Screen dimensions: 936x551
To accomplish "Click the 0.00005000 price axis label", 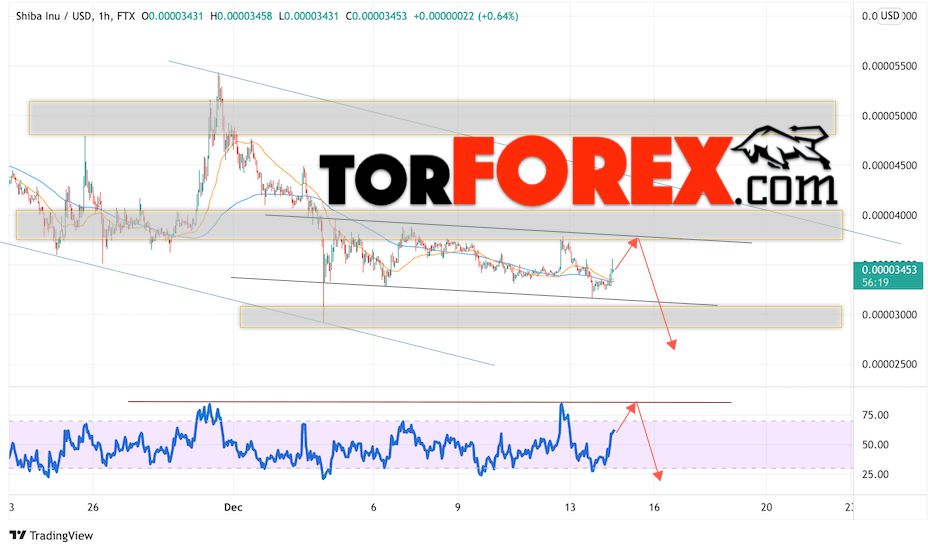I will pos(889,116).
